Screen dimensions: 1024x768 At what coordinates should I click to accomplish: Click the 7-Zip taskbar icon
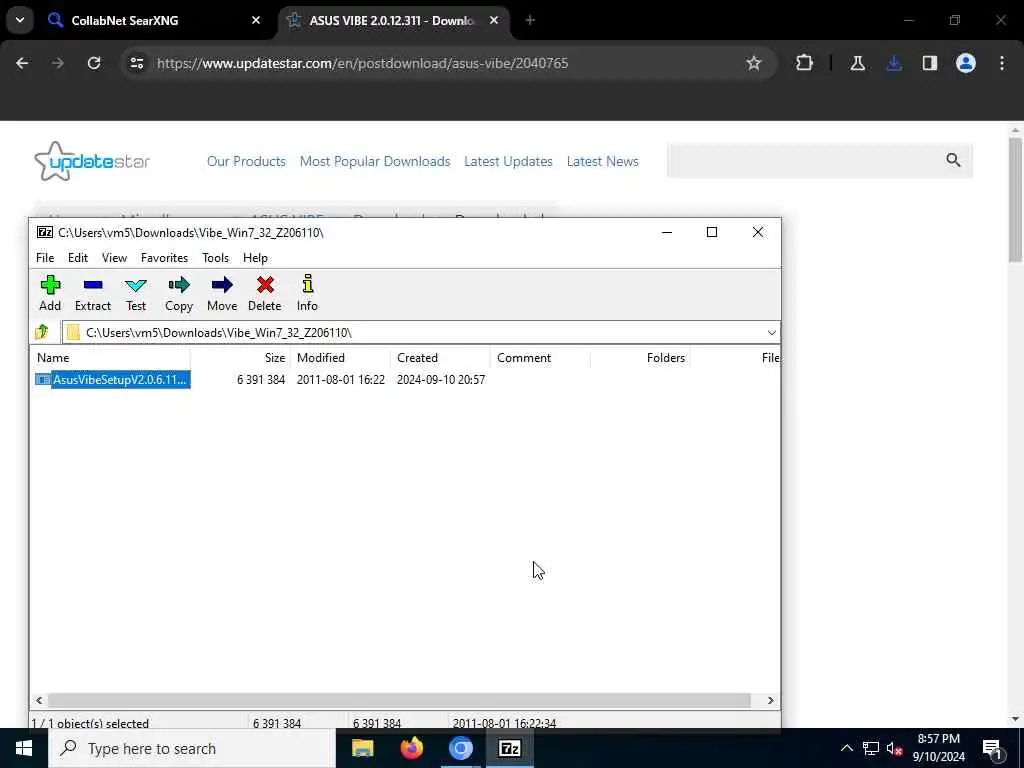(x=509, y=748)
